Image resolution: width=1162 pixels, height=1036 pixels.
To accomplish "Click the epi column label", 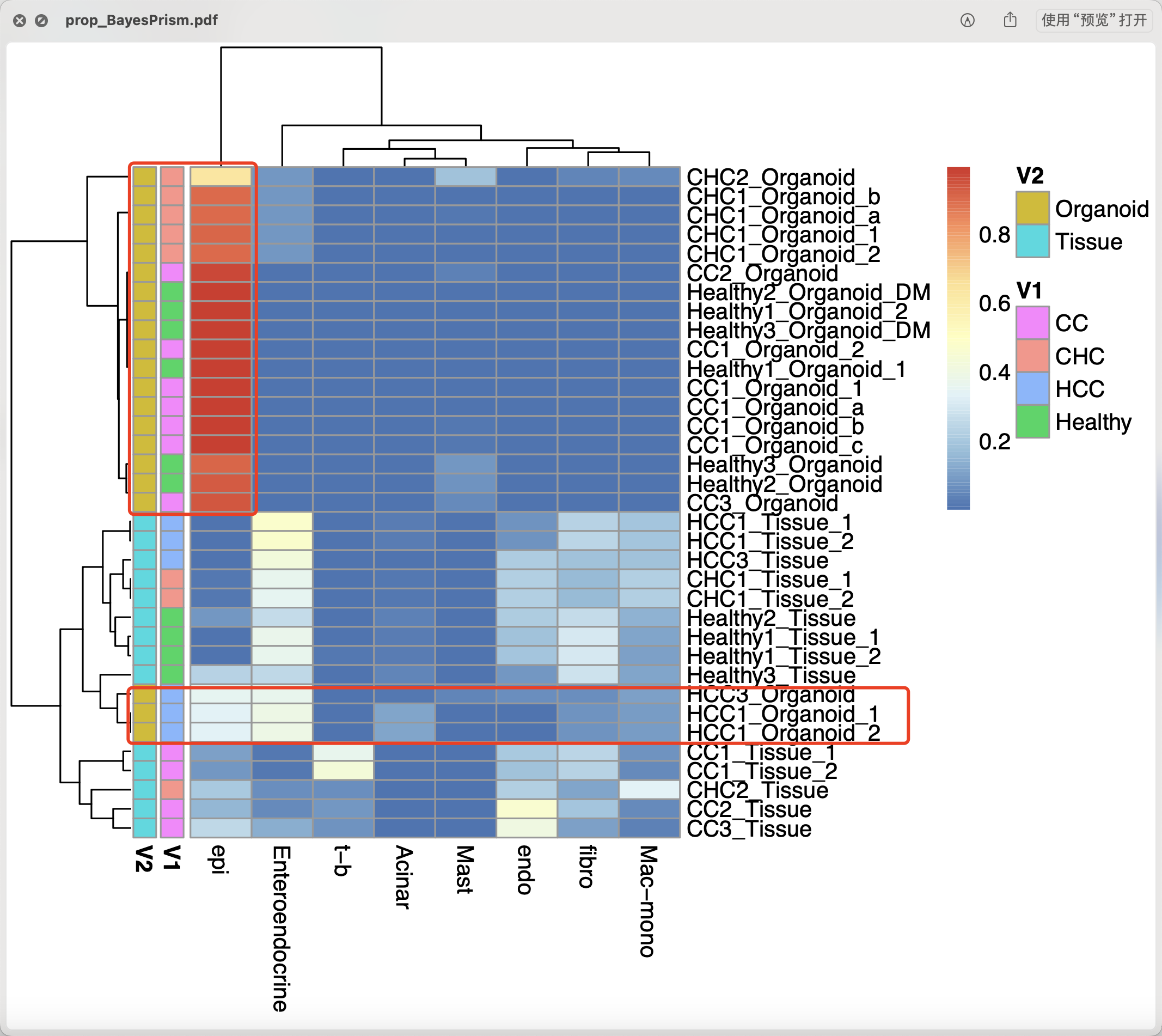I will click(x=219, y=860).
